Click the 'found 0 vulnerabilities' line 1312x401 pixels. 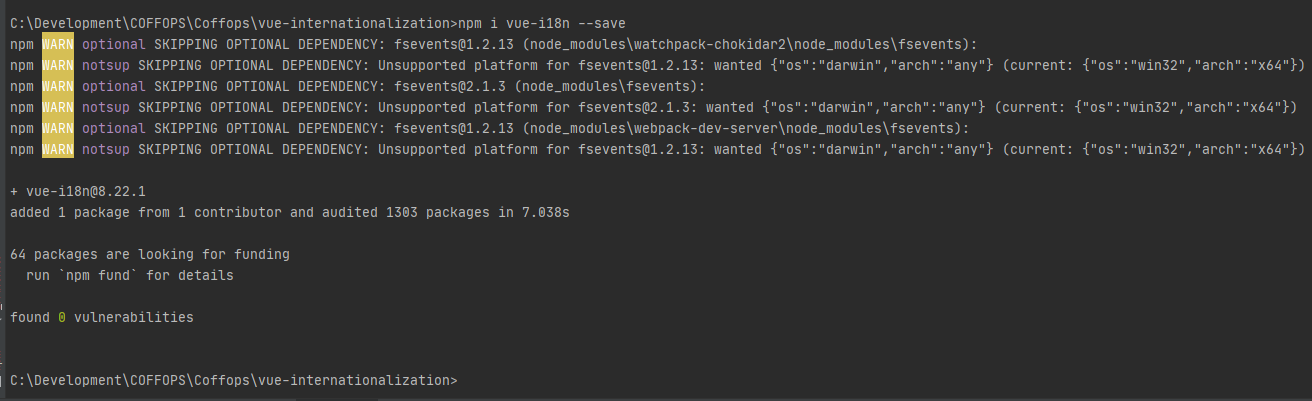pyautogui.click(x=102, y=317)
